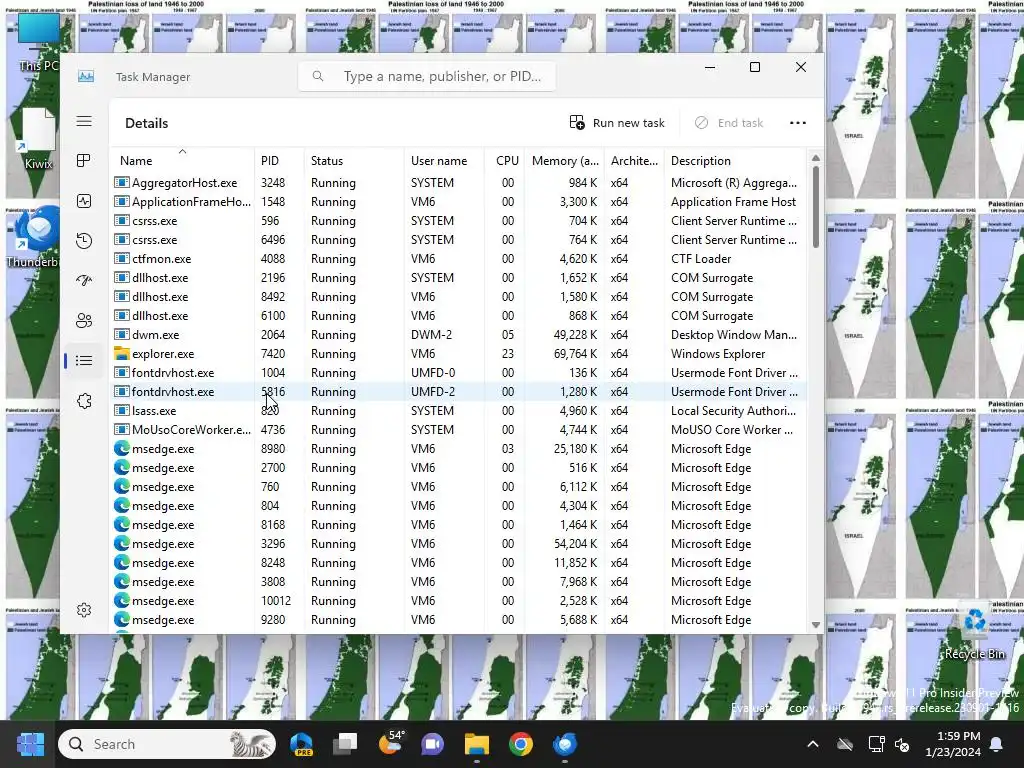Click the explorer.exe folder icon
The width and height of the screenshot is (1024, 768).
121,353
